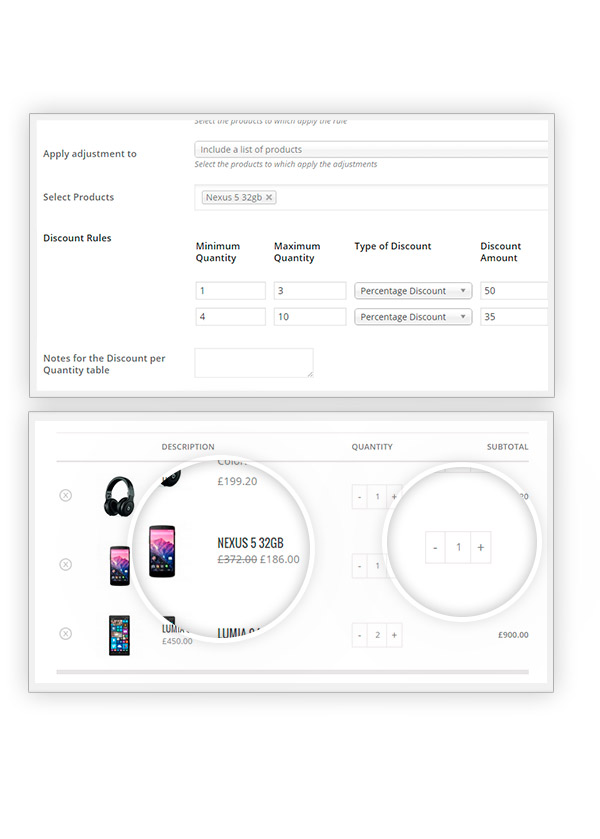Decrease headphones quantity with minus button
The width and height of the screenshot is (600, 839).
[360, 497]
